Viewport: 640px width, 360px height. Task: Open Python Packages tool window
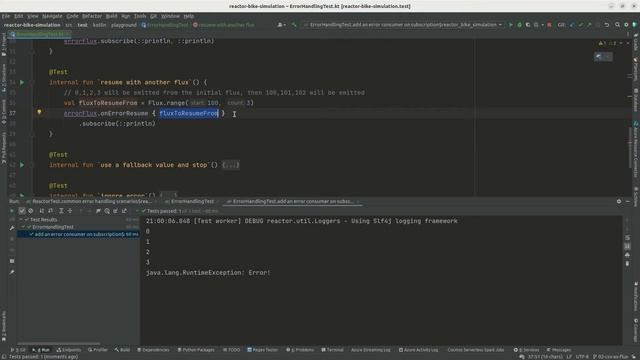[196, 350]
